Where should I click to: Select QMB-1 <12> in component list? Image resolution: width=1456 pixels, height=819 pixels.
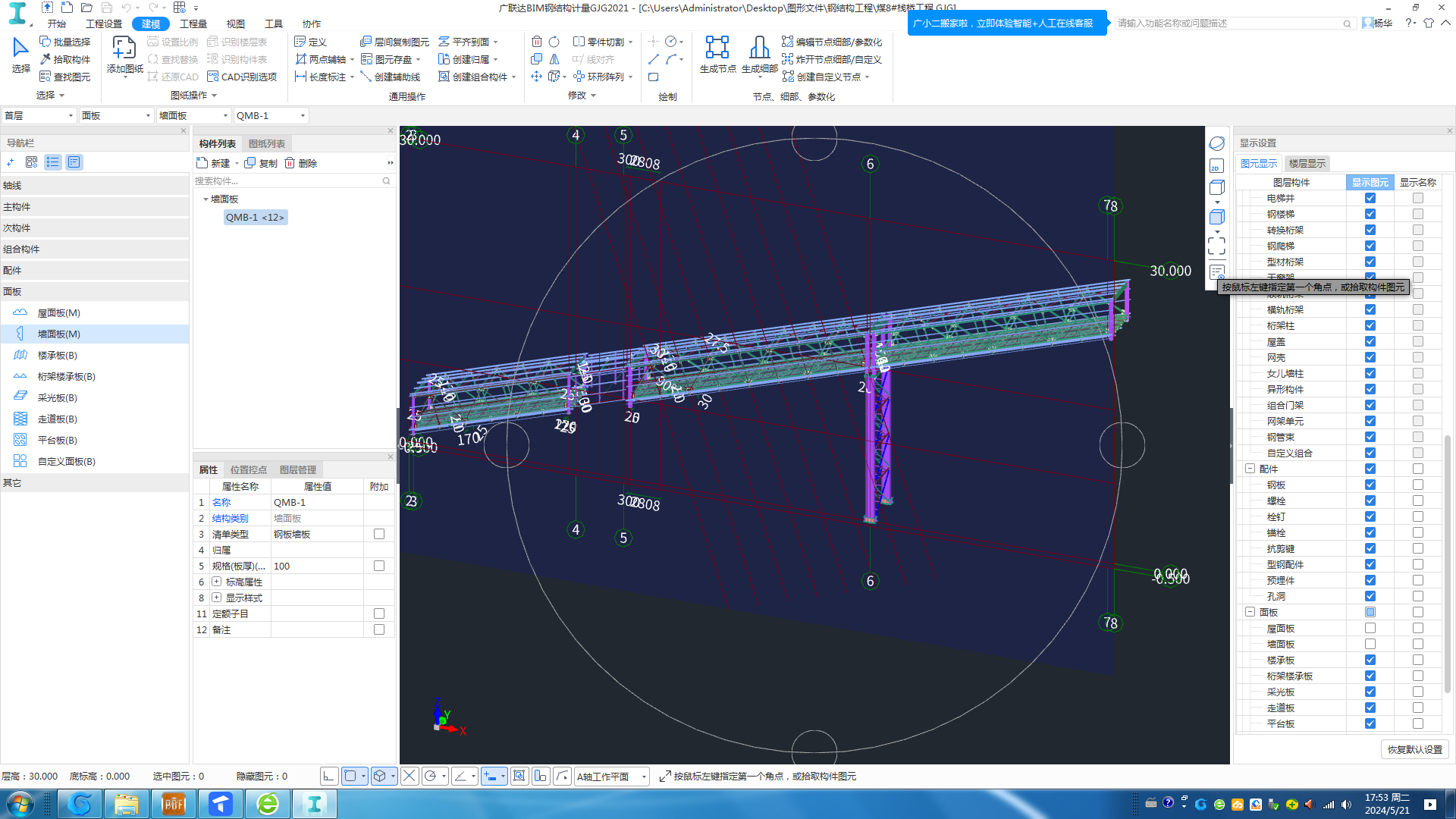[255, 217]
